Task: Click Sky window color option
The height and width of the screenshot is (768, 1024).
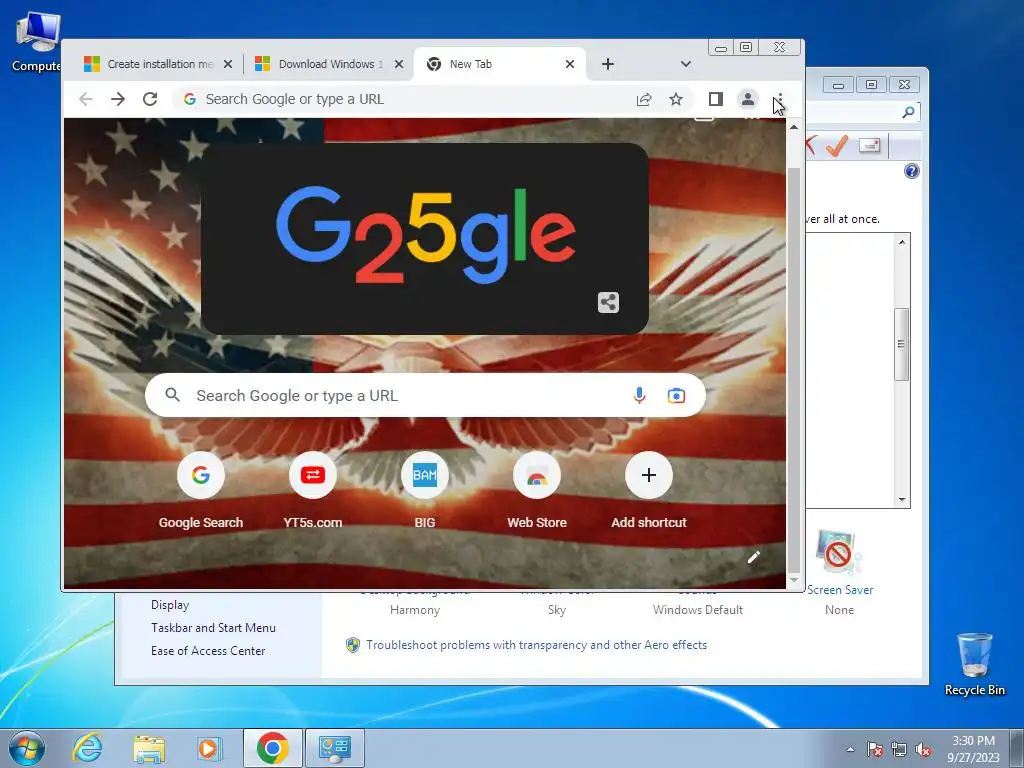Action: point(556,609)
